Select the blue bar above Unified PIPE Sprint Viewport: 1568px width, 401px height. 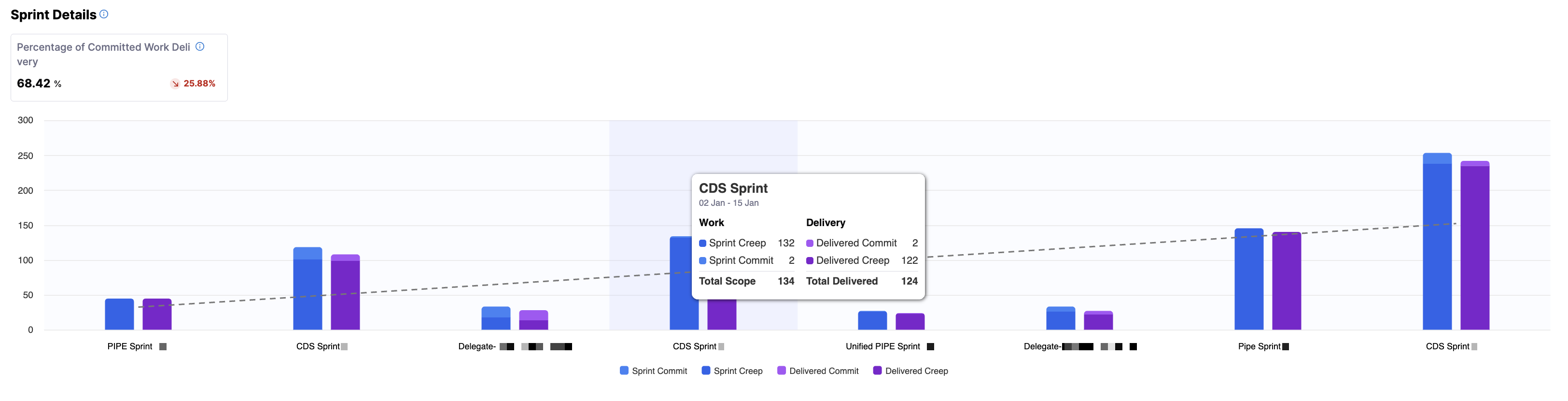(x=872, y=320)
